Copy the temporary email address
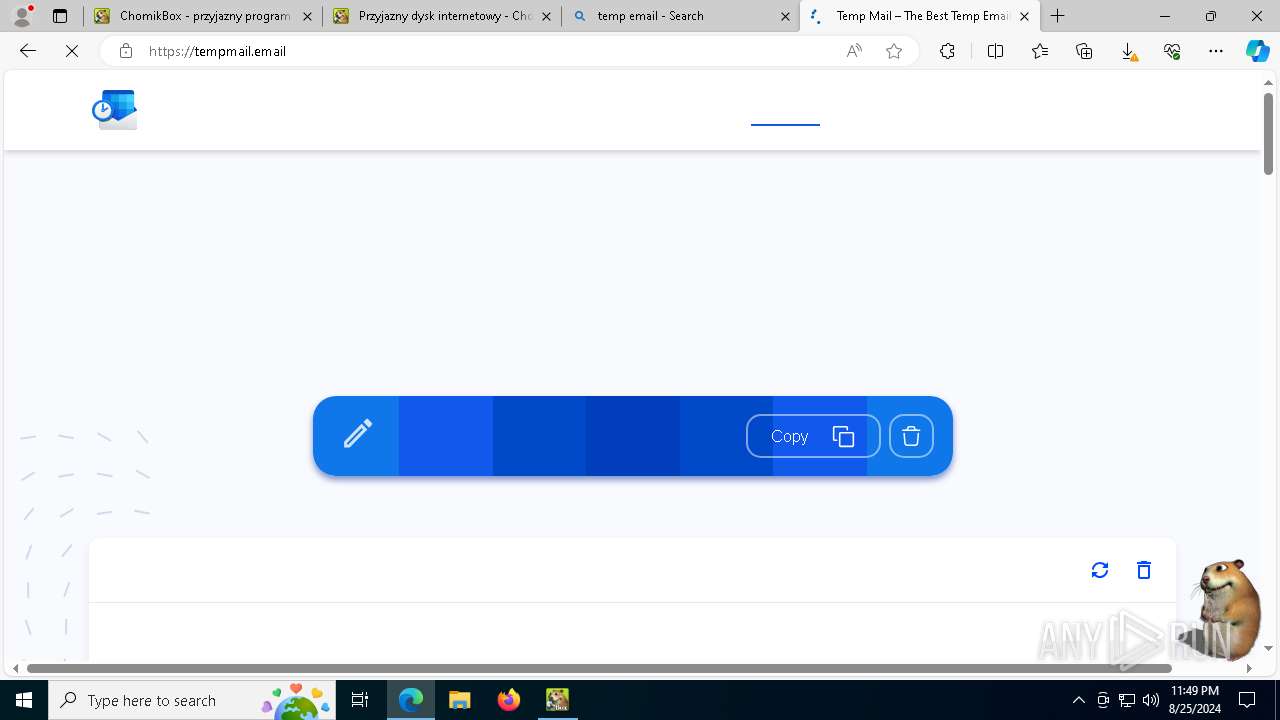 tap(813, 436)
